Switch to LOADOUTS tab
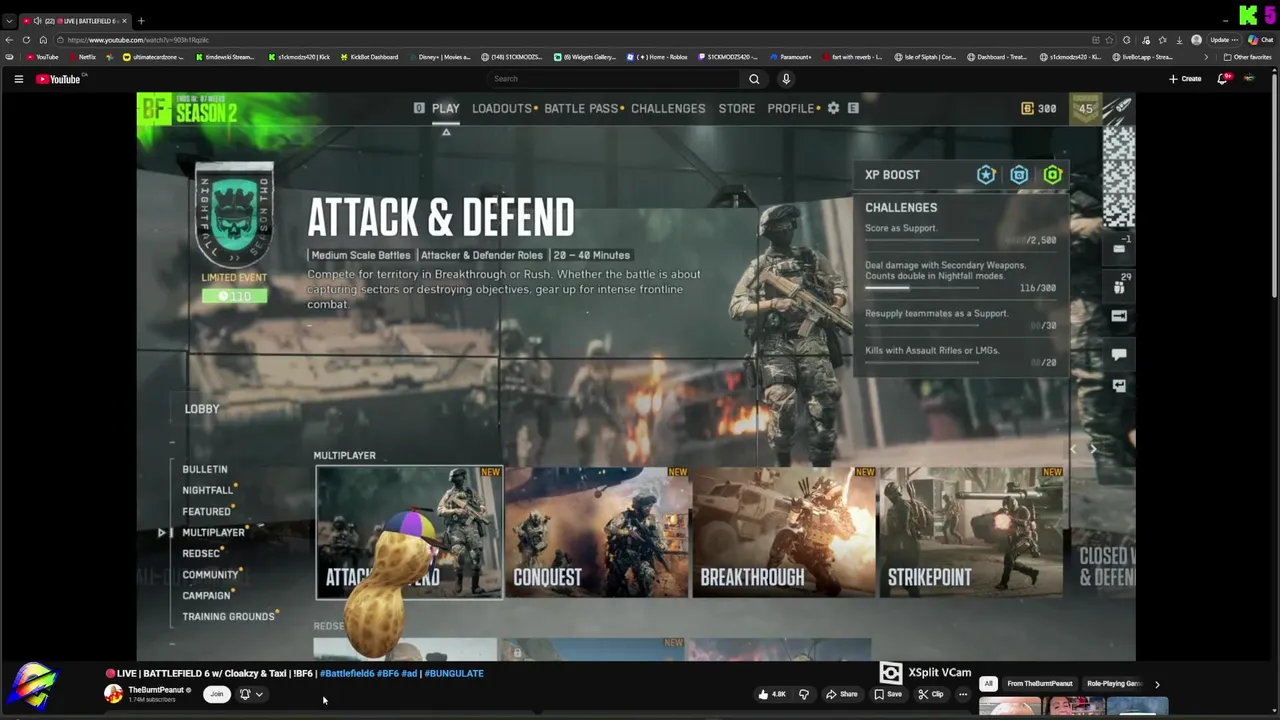The height and width of the screenshot is (720, 1280). coord(502,108)
